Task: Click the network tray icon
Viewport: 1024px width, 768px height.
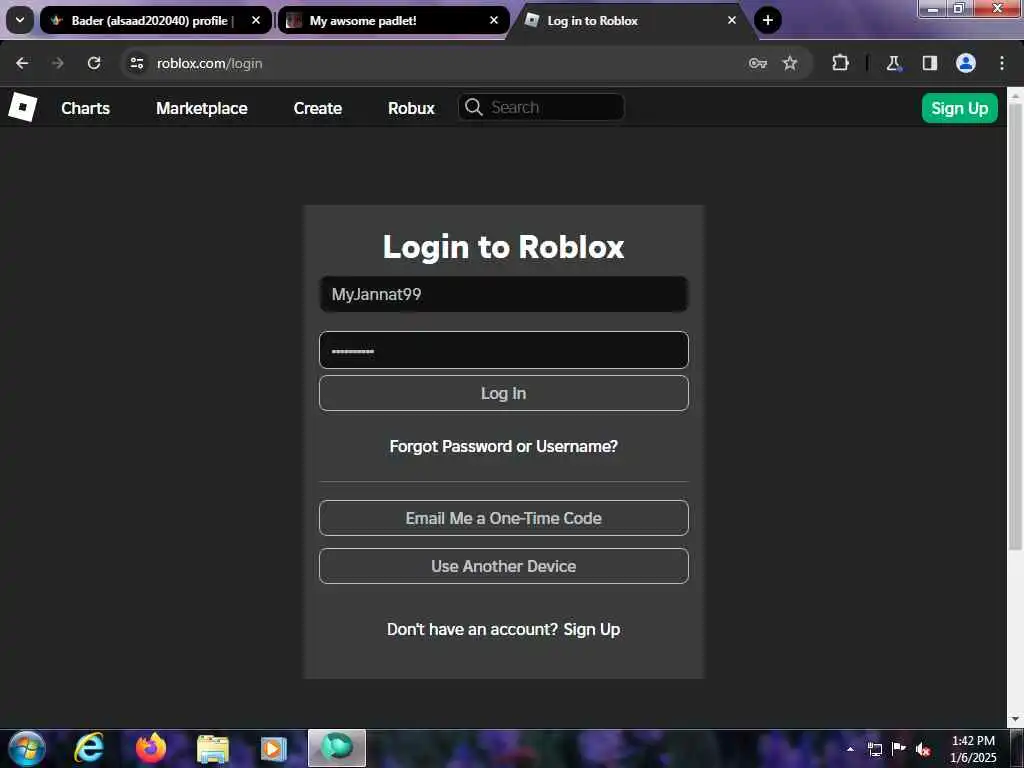Action: (874, 749)
